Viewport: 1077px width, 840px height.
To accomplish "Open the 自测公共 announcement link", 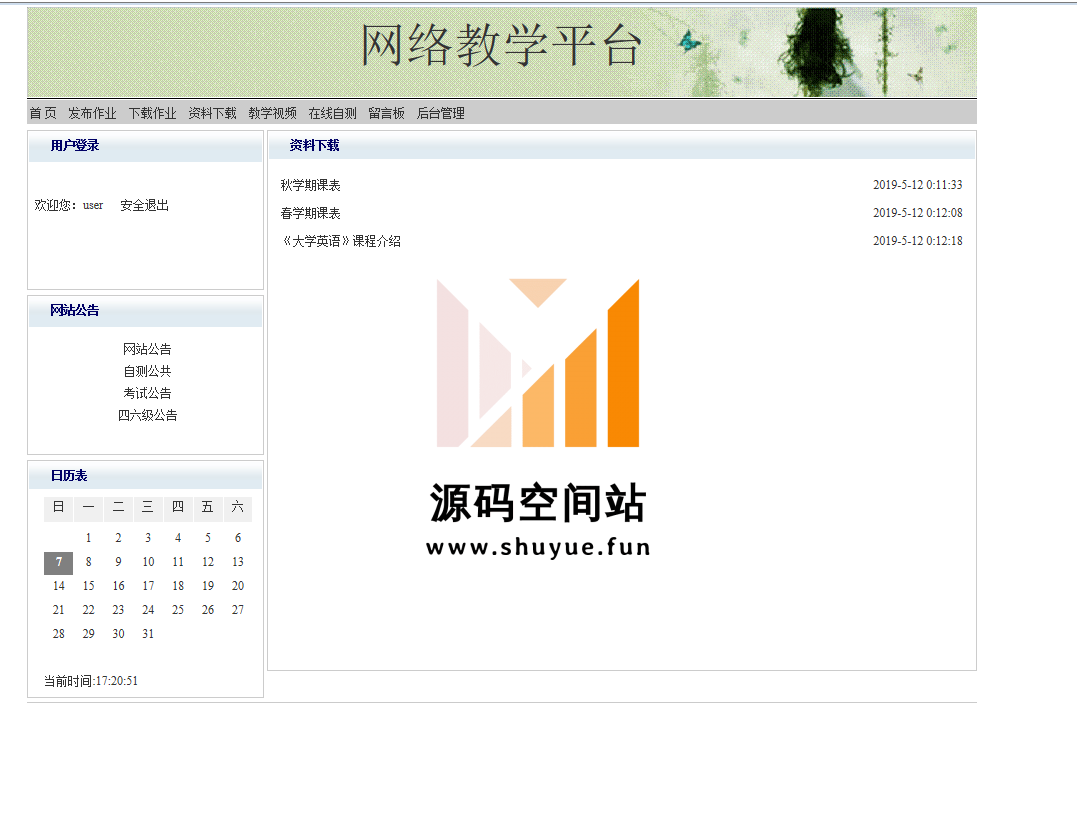I will [x=147, y=372].
